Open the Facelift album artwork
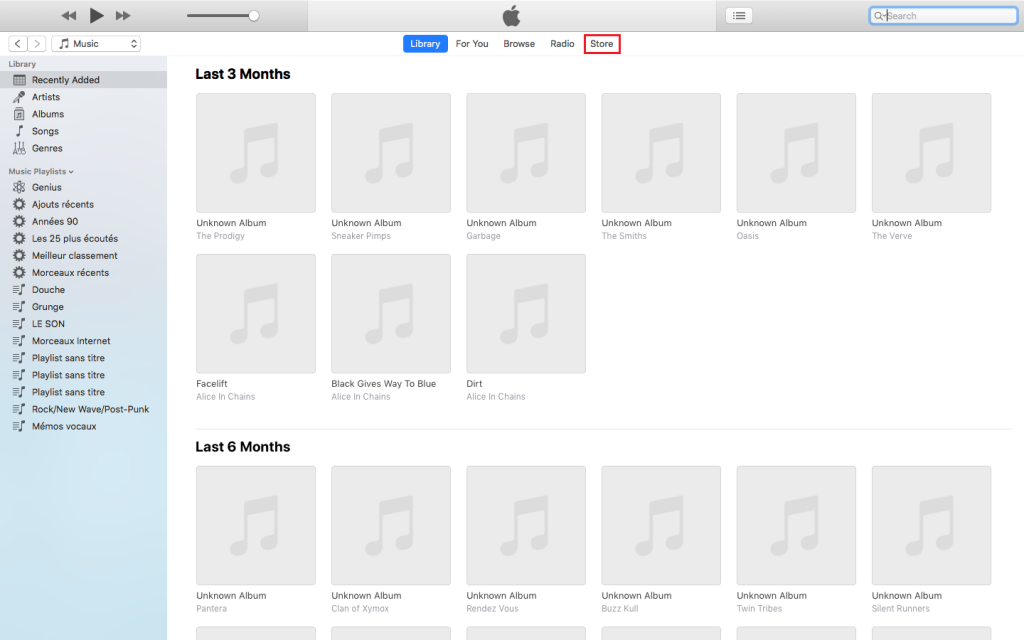 (x=256, y=313)
